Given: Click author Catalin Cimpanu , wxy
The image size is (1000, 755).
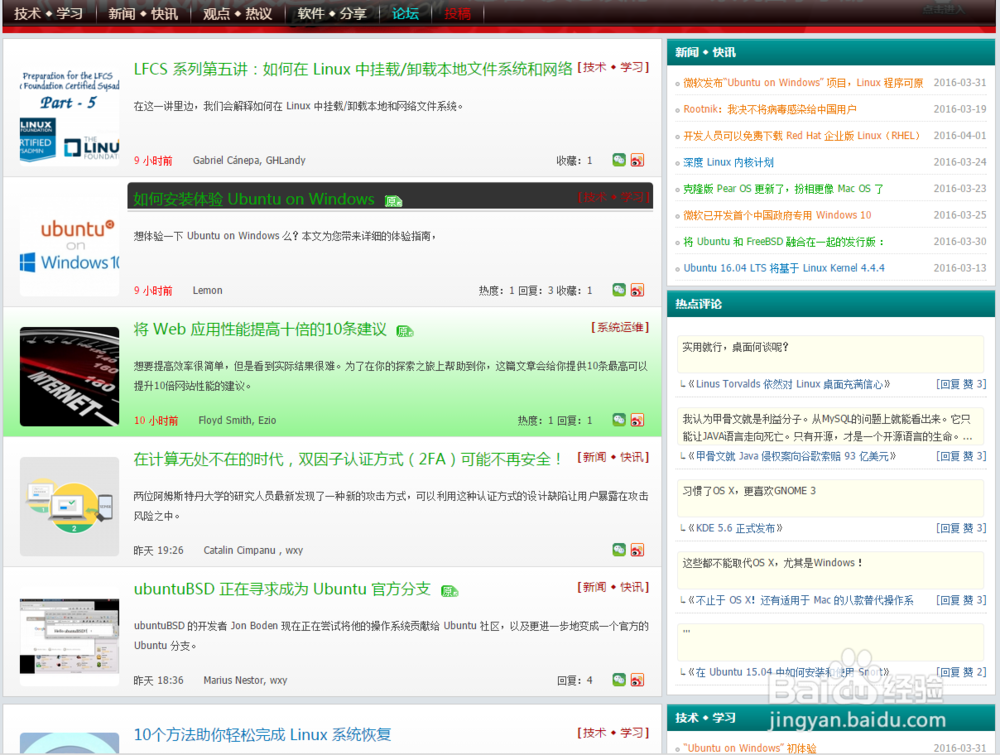Looking at the screenshot, I should 253,550.
